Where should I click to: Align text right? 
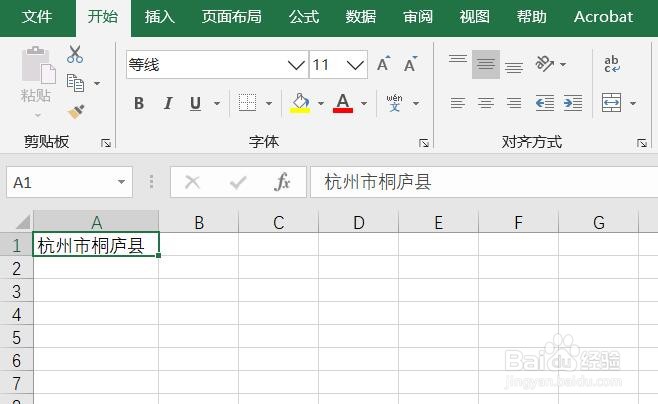[x=514, y=103]
